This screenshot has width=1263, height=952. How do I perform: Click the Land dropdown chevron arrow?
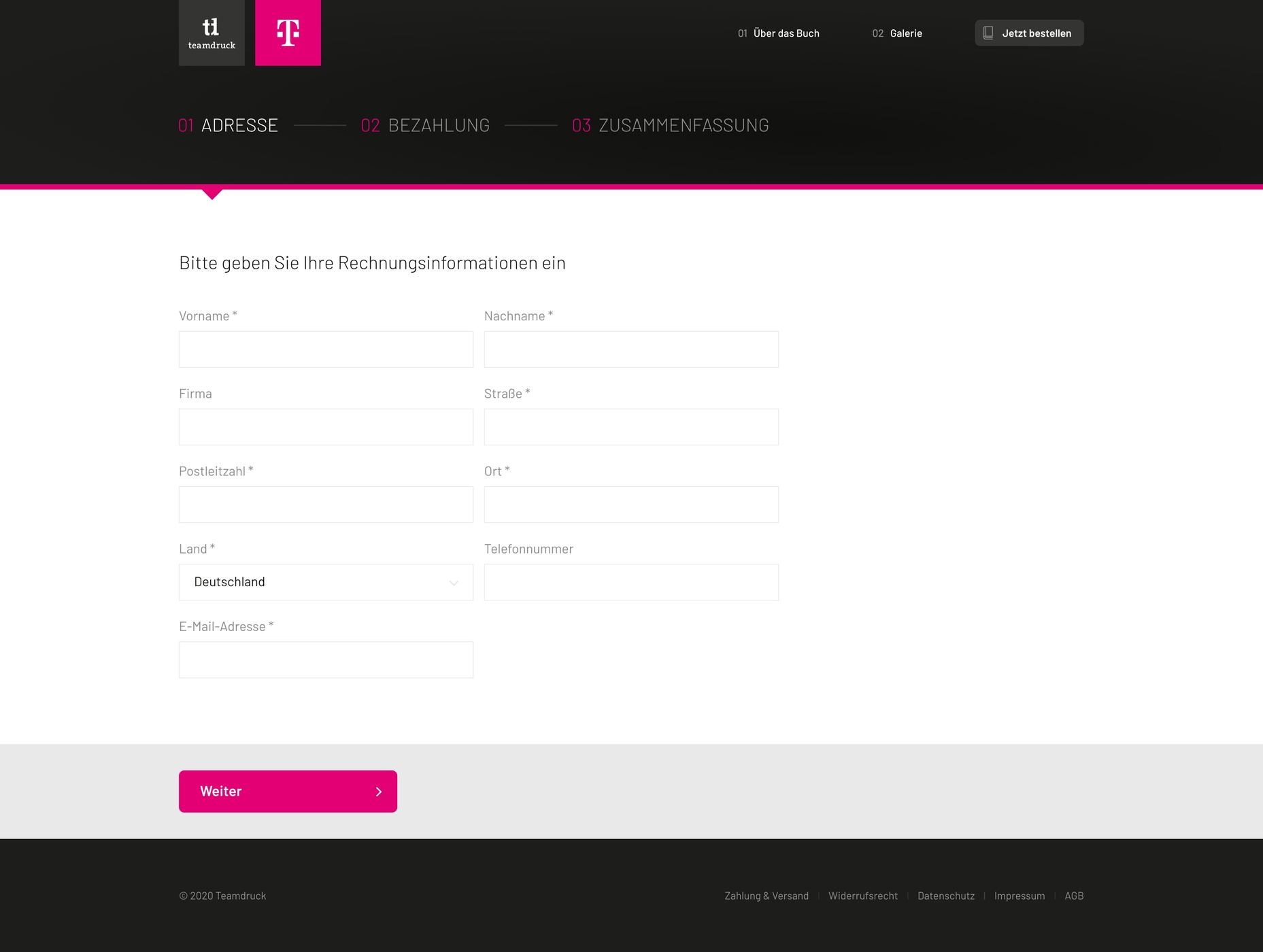coord(454,583)
